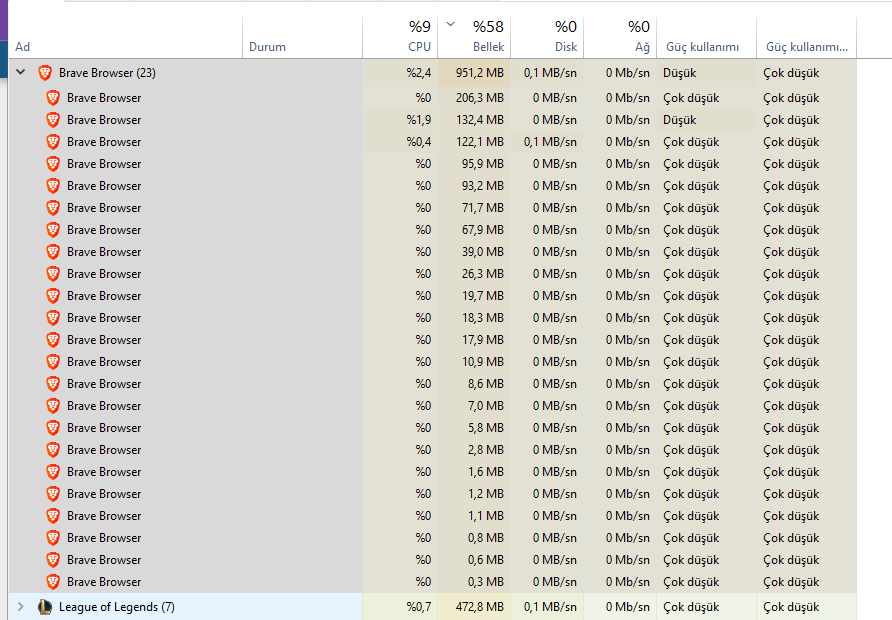Click the Brave icon of the 39,0 MB process
The image size is (892, 620).
(53, 252)
